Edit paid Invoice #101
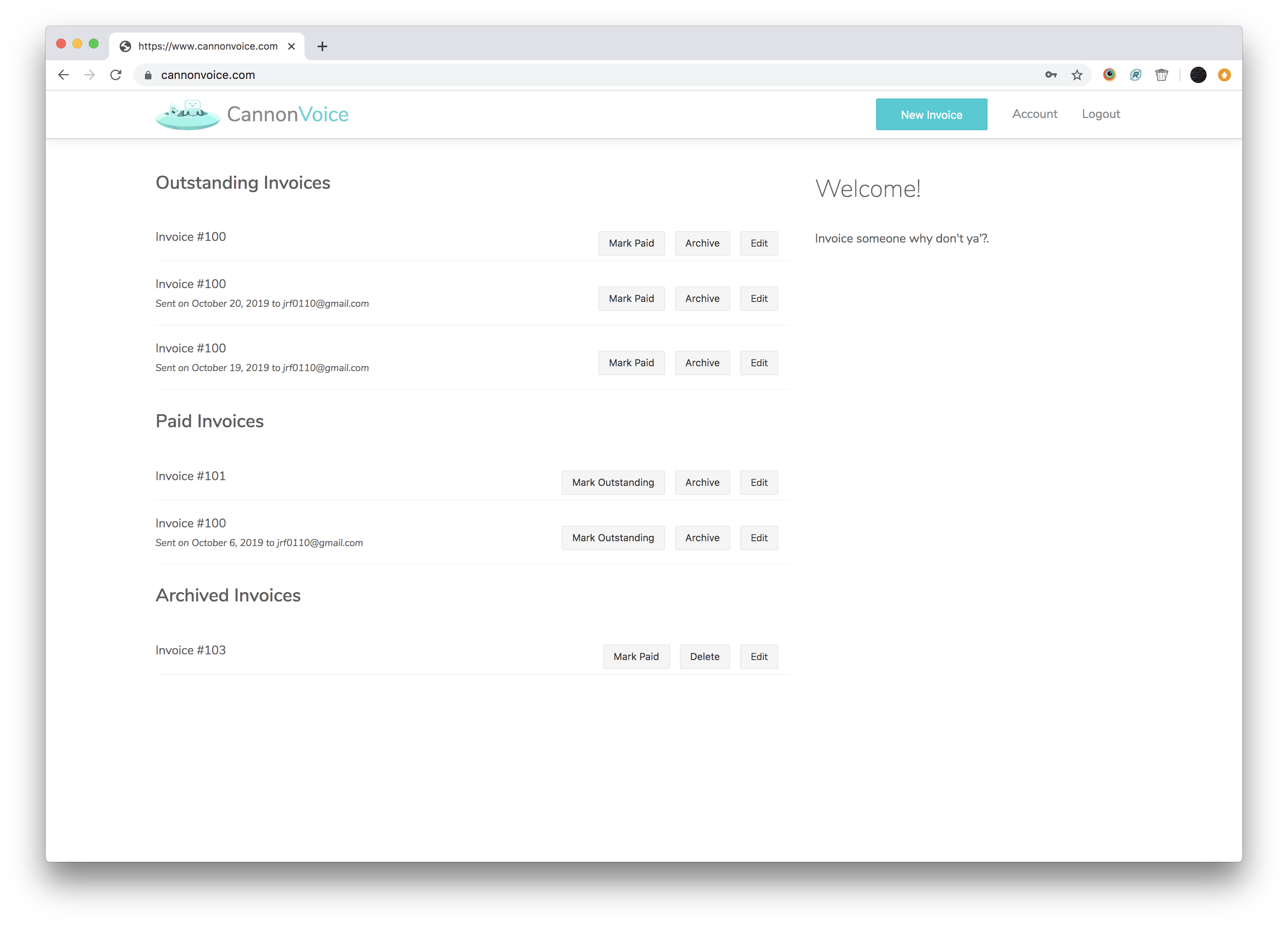The image size is (1288, 927). [759, 483]
